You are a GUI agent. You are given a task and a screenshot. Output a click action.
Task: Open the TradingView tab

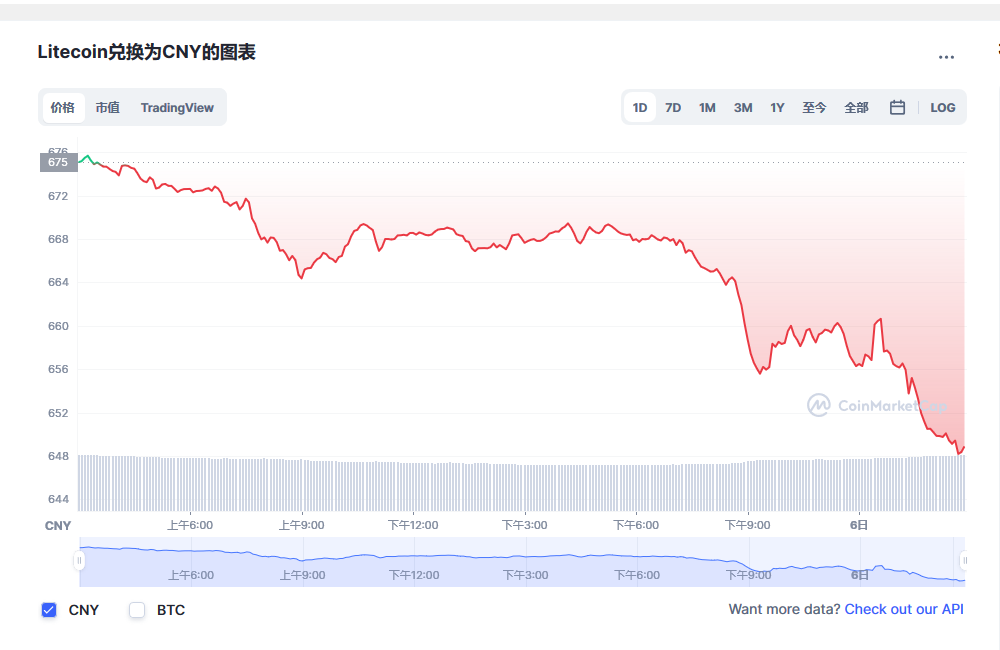coord(177,108)
